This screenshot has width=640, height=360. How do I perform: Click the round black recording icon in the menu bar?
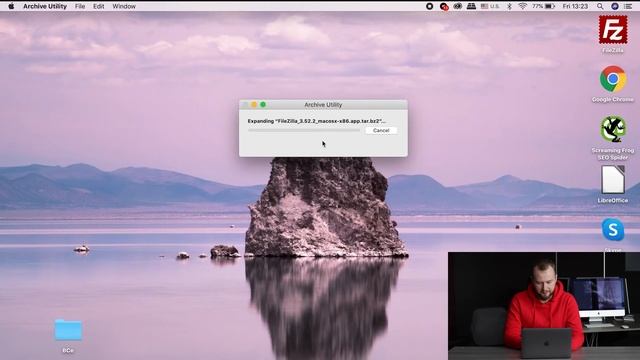(x=429, y=6)
